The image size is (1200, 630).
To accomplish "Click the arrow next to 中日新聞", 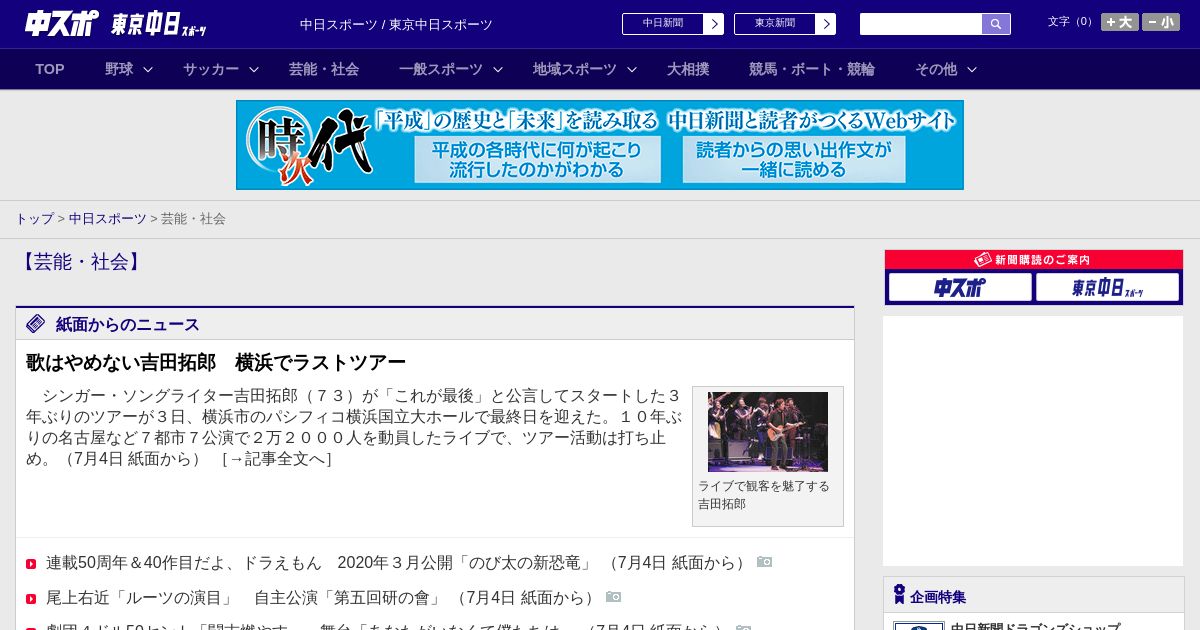I will (713, 24).
